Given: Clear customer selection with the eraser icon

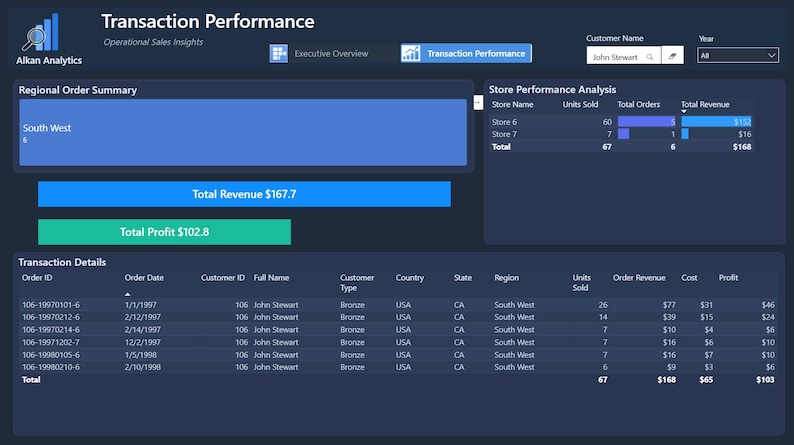Looking at the screenshot, I should (672, 56).
